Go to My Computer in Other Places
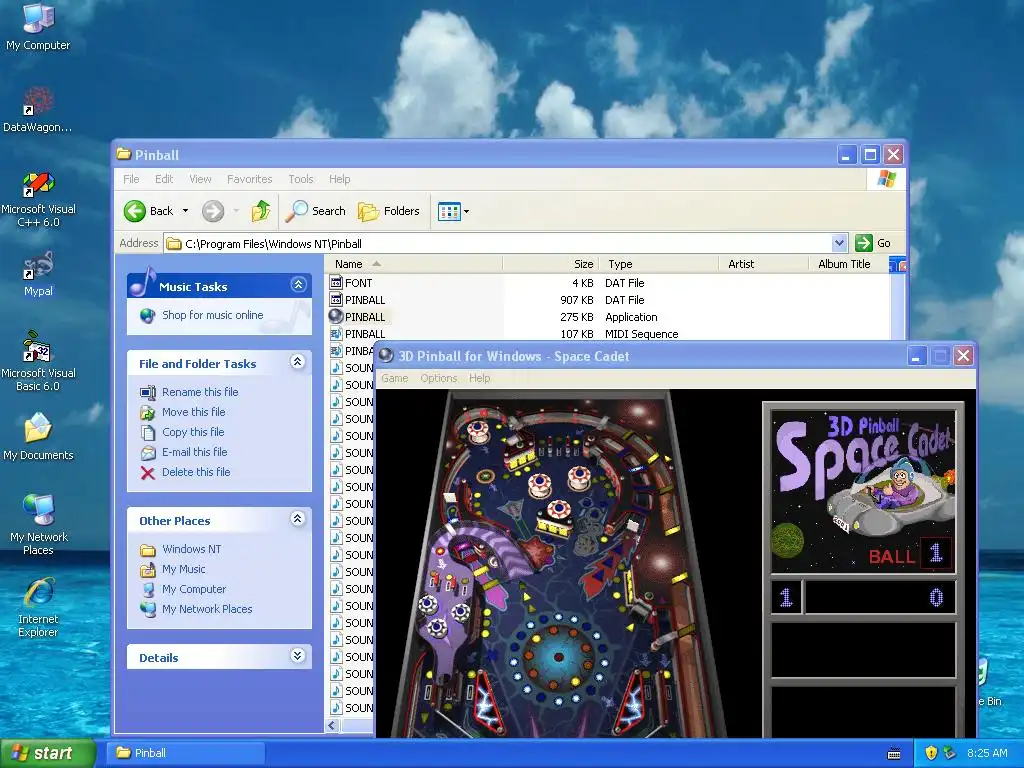The height and width of the screenshot is (768, 1024). (x=194, y=589)
